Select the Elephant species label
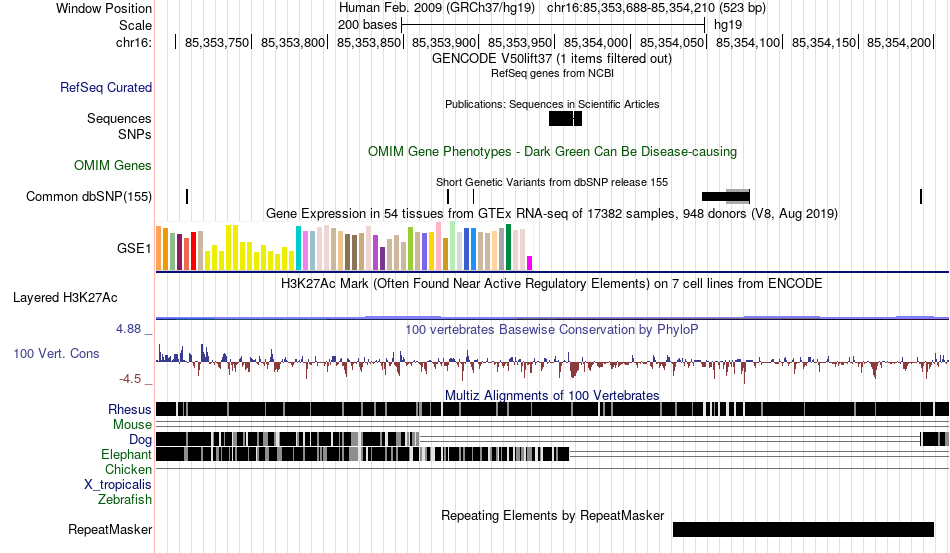 tap(126, 454)
